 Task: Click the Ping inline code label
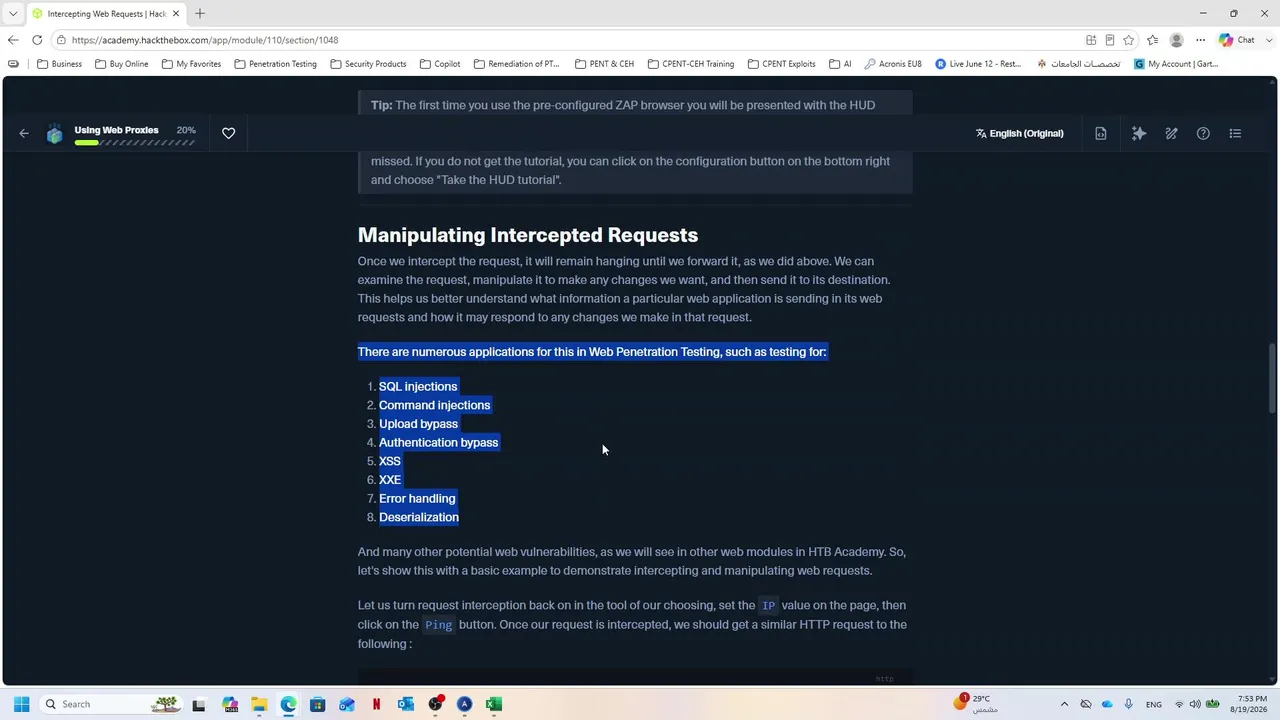[438, 625]
